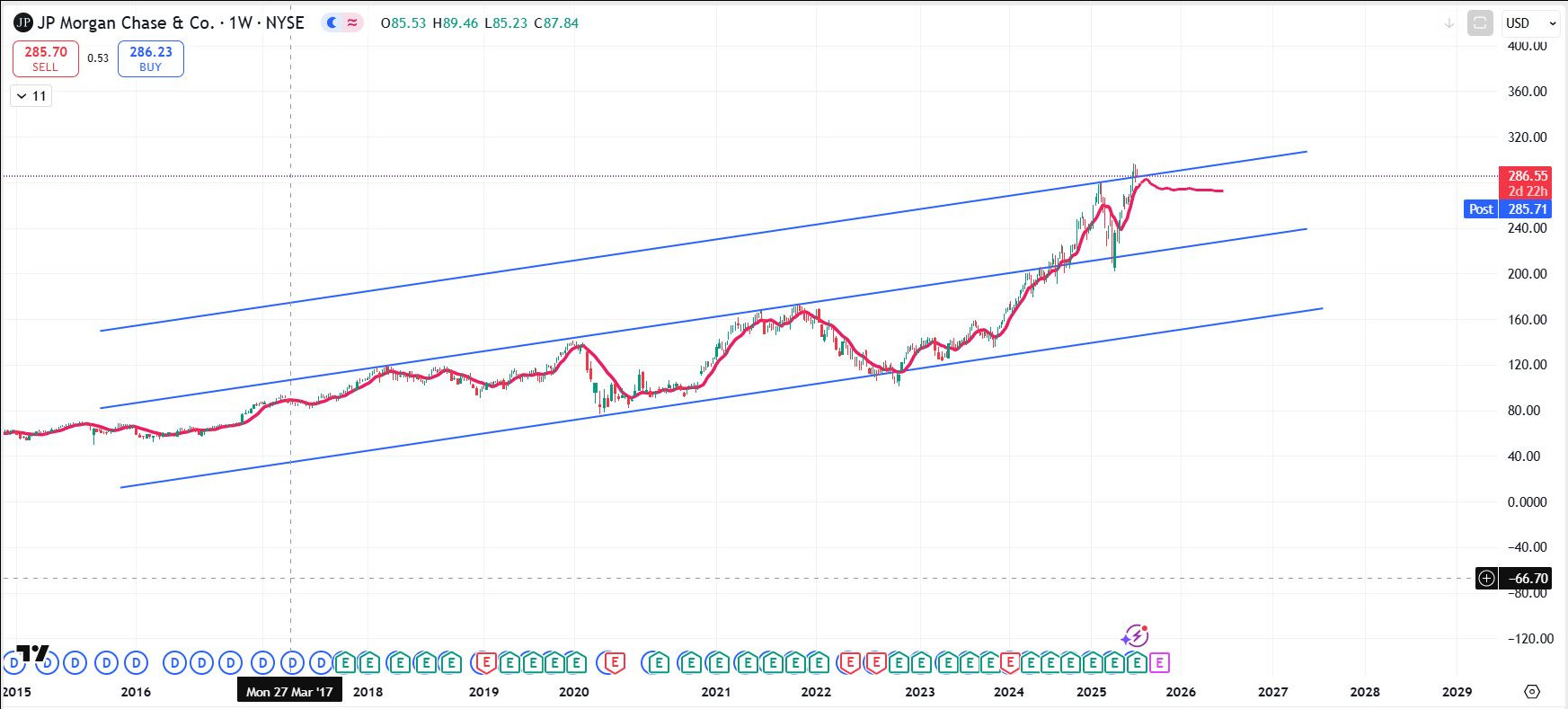The width and height of the screenshot is (1568, 709).
Task: Click the 2022 time axis label
Action: (816, 692)
